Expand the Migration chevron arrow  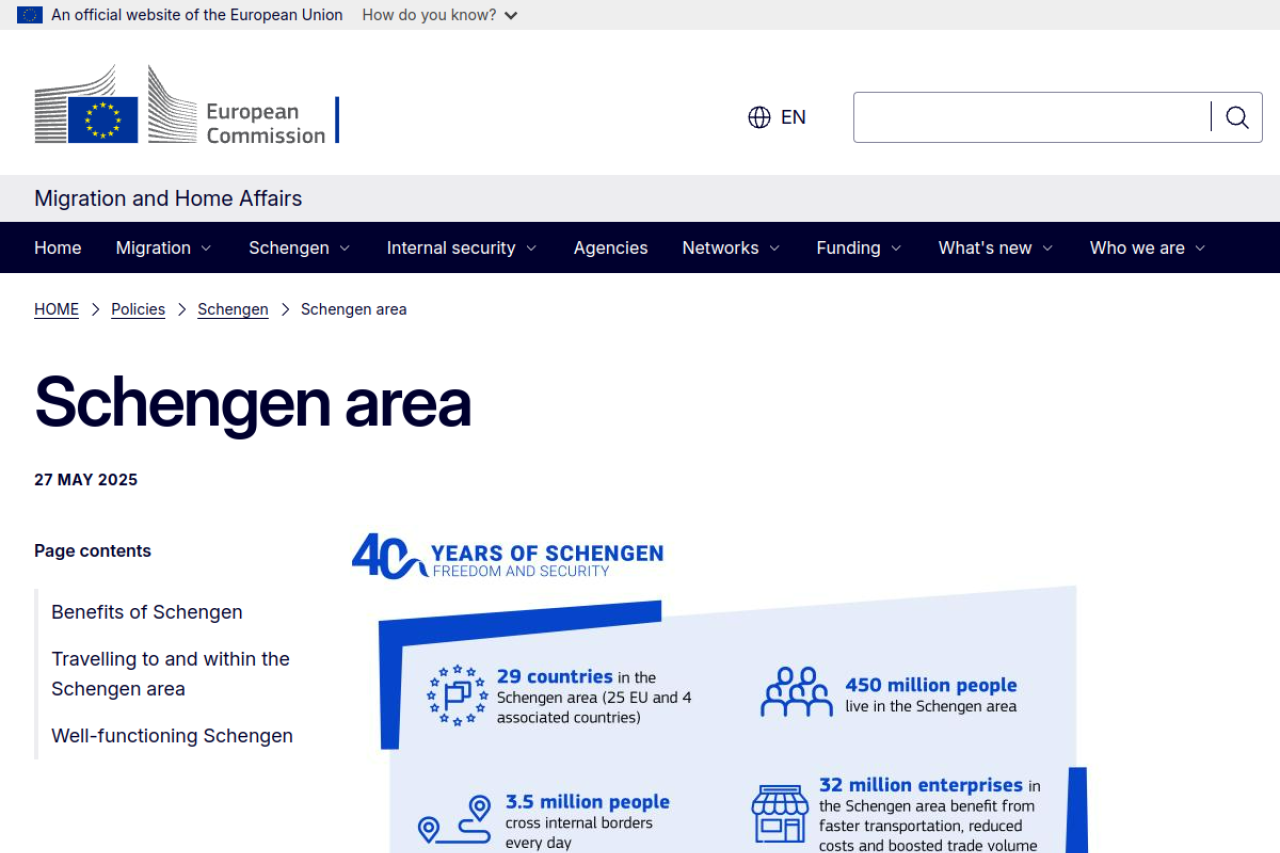(206, 248)
